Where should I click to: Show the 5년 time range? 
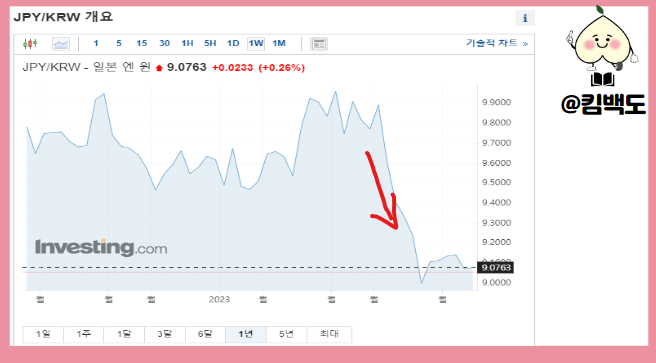[286, 334]
